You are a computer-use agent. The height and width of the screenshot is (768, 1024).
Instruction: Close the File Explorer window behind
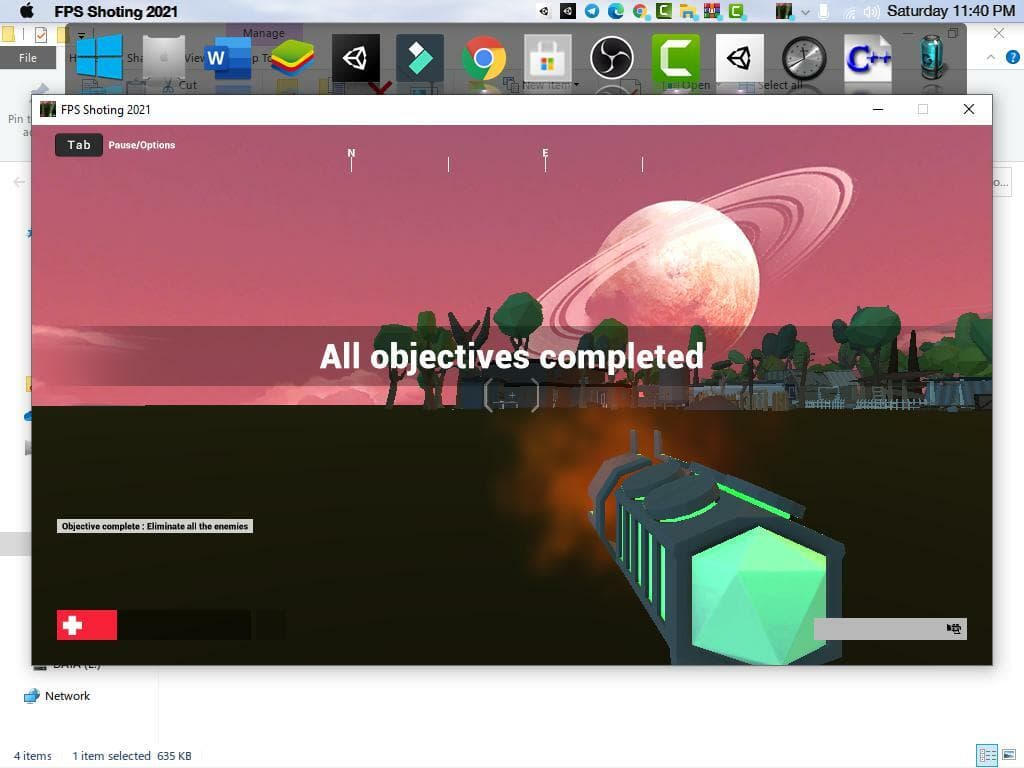point(999,33)
